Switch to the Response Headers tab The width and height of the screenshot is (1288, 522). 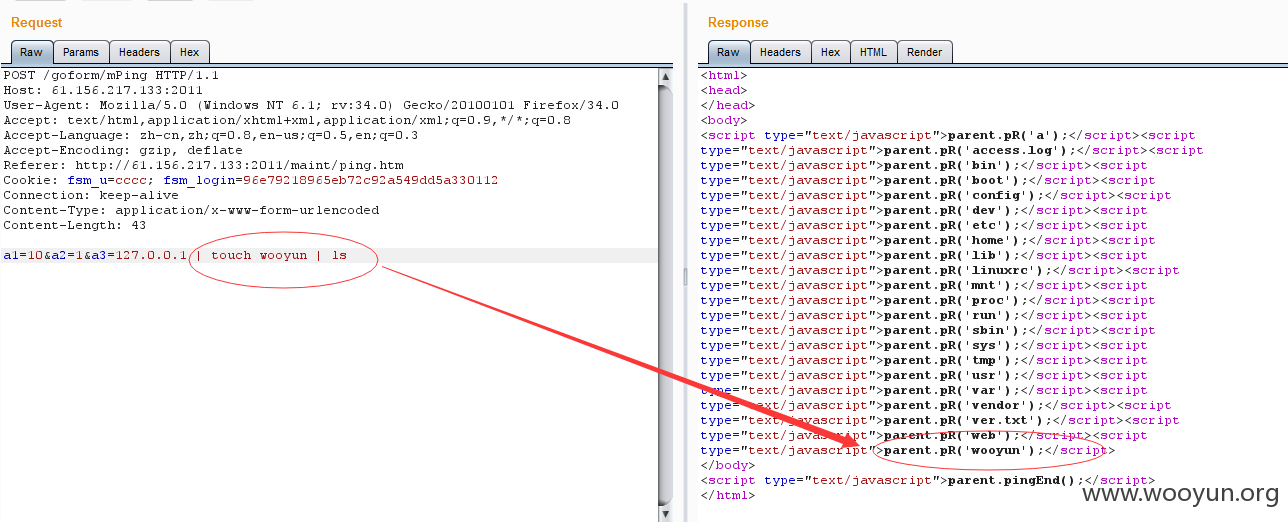(780, 52)
